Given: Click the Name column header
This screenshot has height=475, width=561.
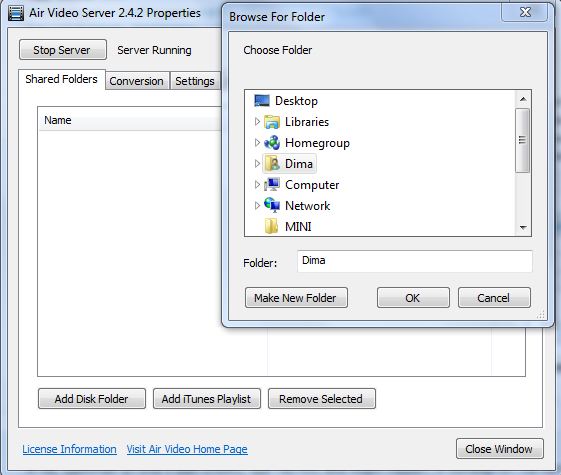Looking at the screenshot, I should coord(130,120).
